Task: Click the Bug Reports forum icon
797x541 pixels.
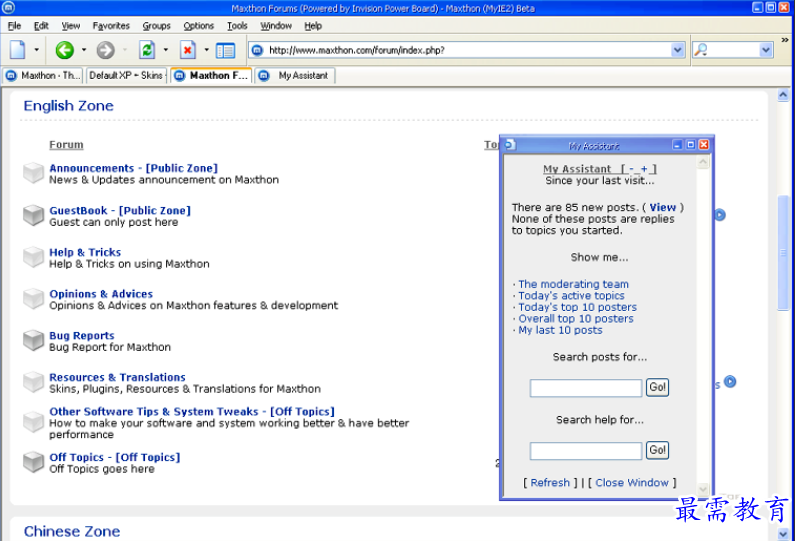Action: tap(33, 340)
